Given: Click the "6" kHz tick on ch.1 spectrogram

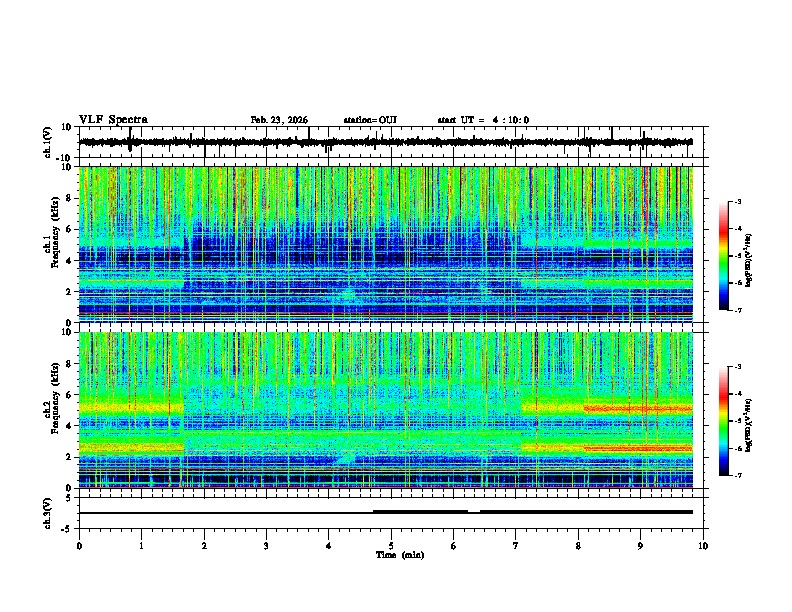Looking at the screenshot, I should [69, 230].
